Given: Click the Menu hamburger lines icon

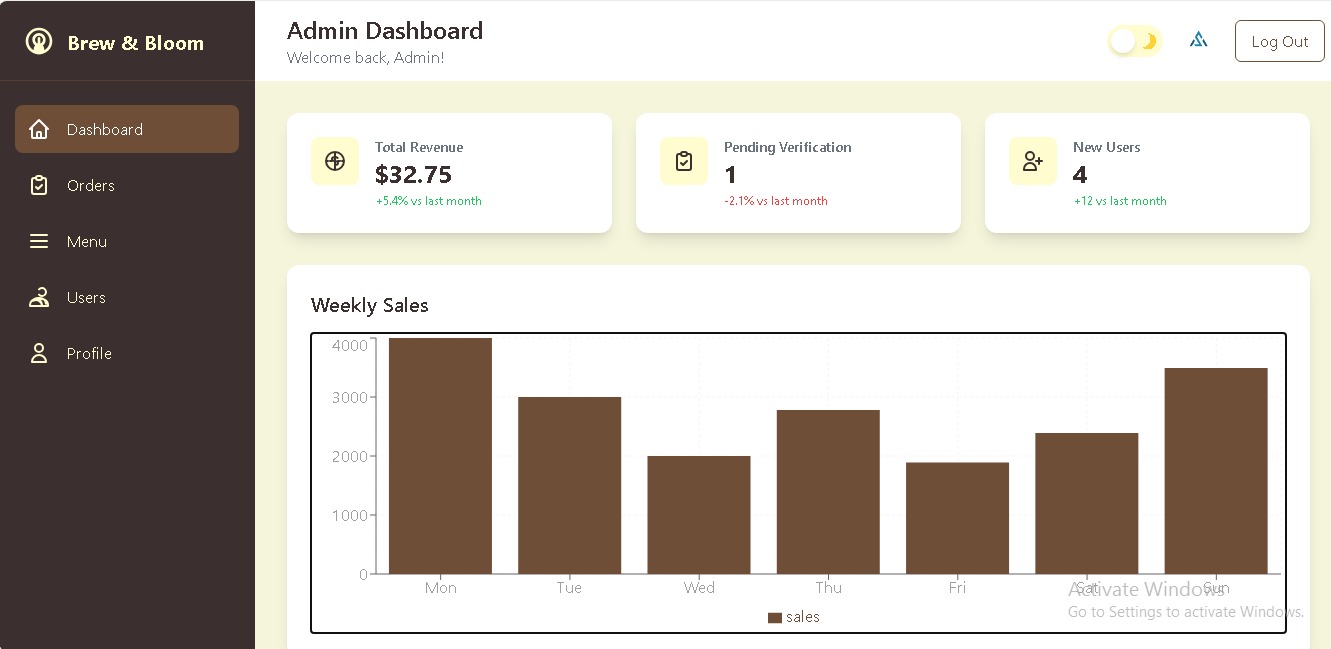Looking at the screenshot, I should (39, 241).
